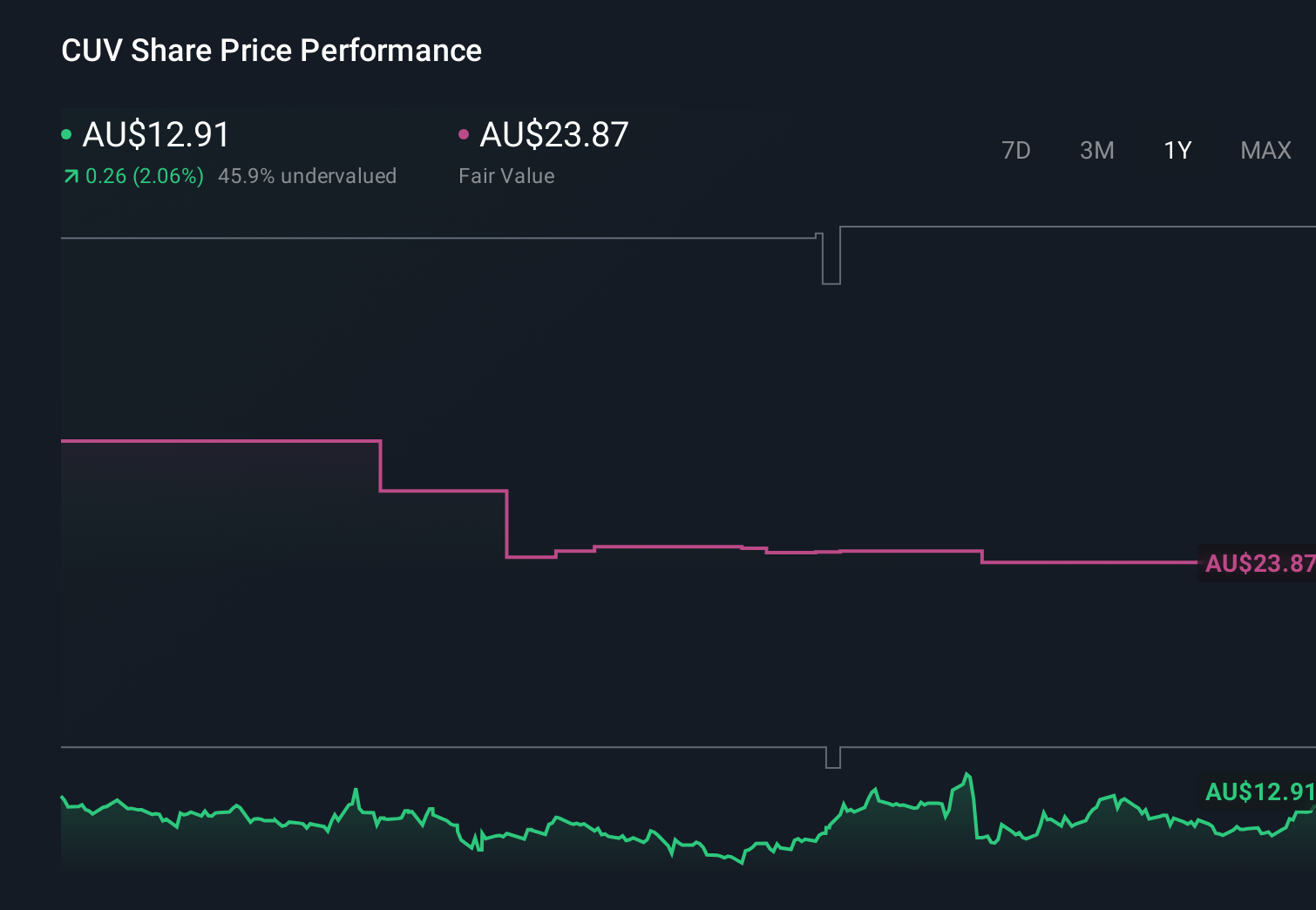This screenshot has width=1316, height=910.
Task: Click the 0.26 (2.06%) change figure
Action: [146, 175]
